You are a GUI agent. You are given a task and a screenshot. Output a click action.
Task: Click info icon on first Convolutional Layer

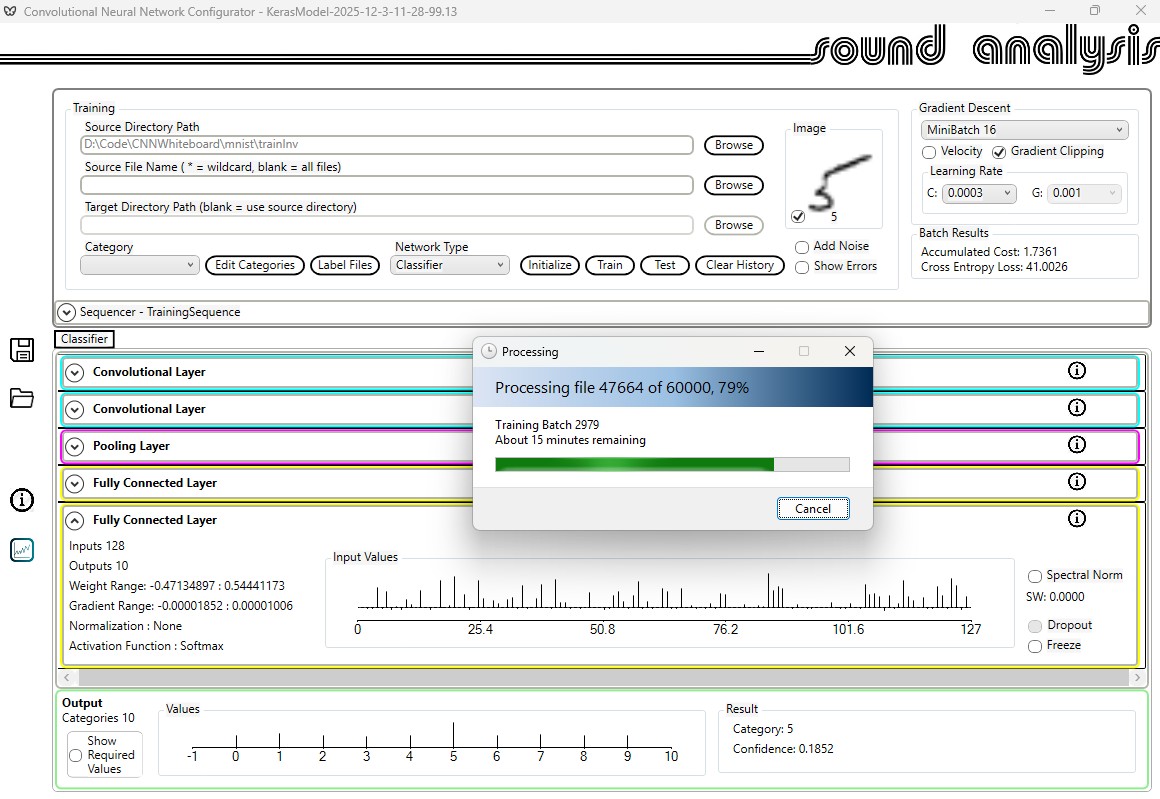point(1077,371)
